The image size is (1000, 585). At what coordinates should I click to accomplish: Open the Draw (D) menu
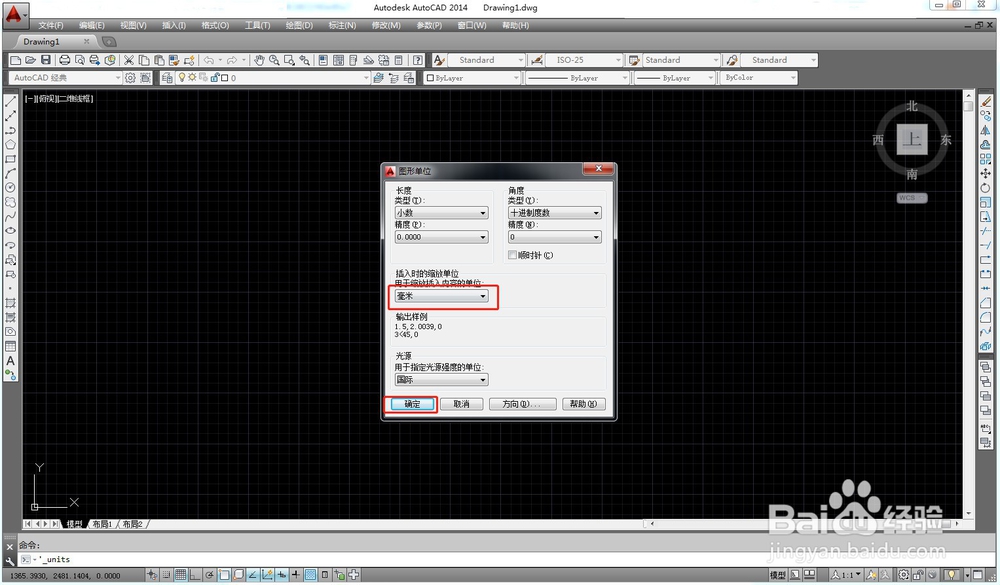coord(299,26)
